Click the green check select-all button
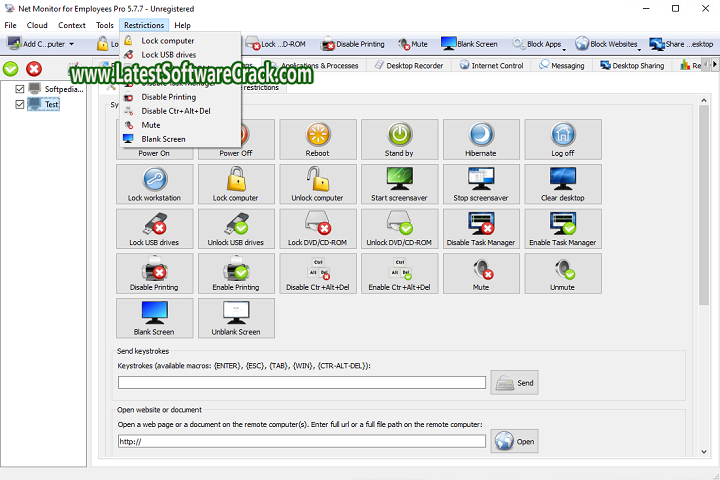The image size is (720, 480). [x=11, y=68]
